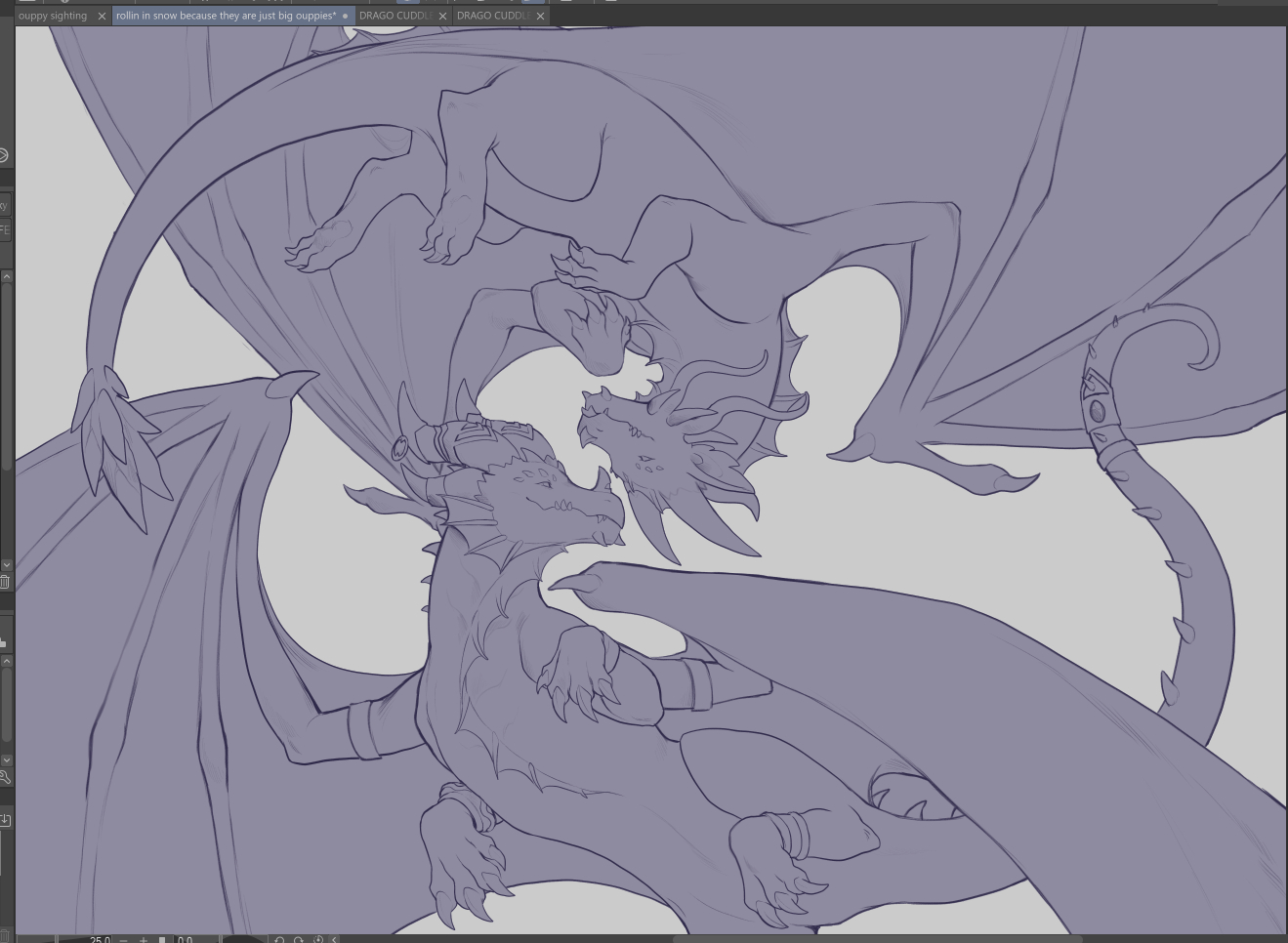Close the "ouppy sighting" tab
Screen dimensions: 1288x943
click(x=102, y=16)
